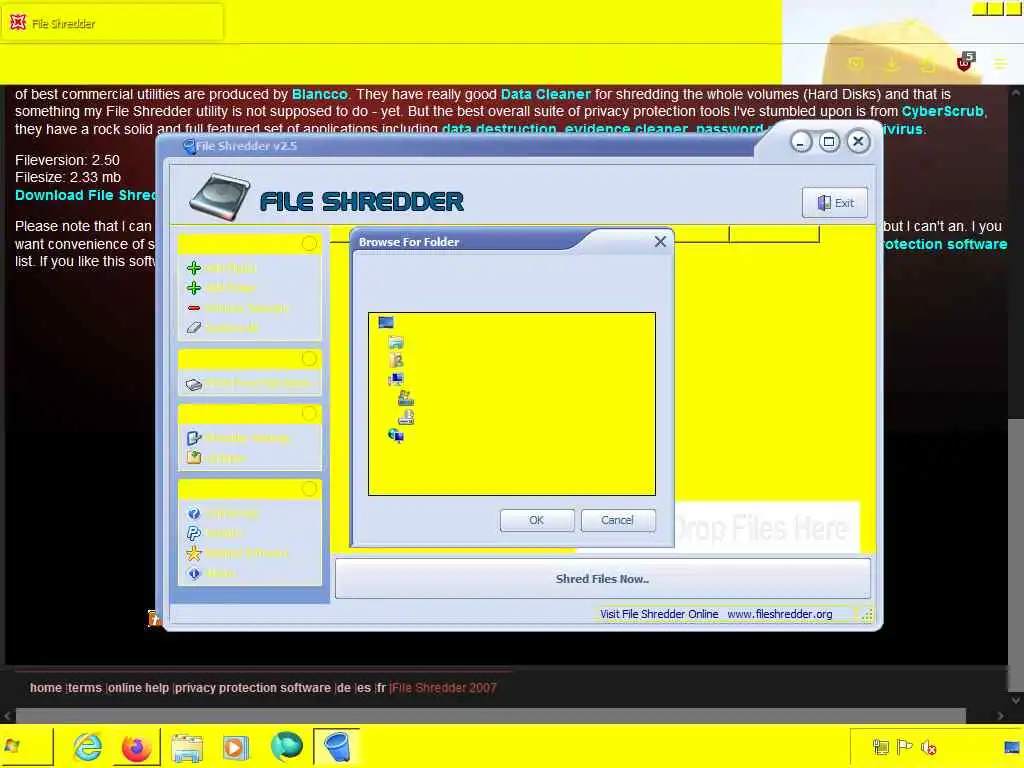Open the uBlock Origin extension icon
Viewport: 1024px width, 768px height.
(965, 63)
